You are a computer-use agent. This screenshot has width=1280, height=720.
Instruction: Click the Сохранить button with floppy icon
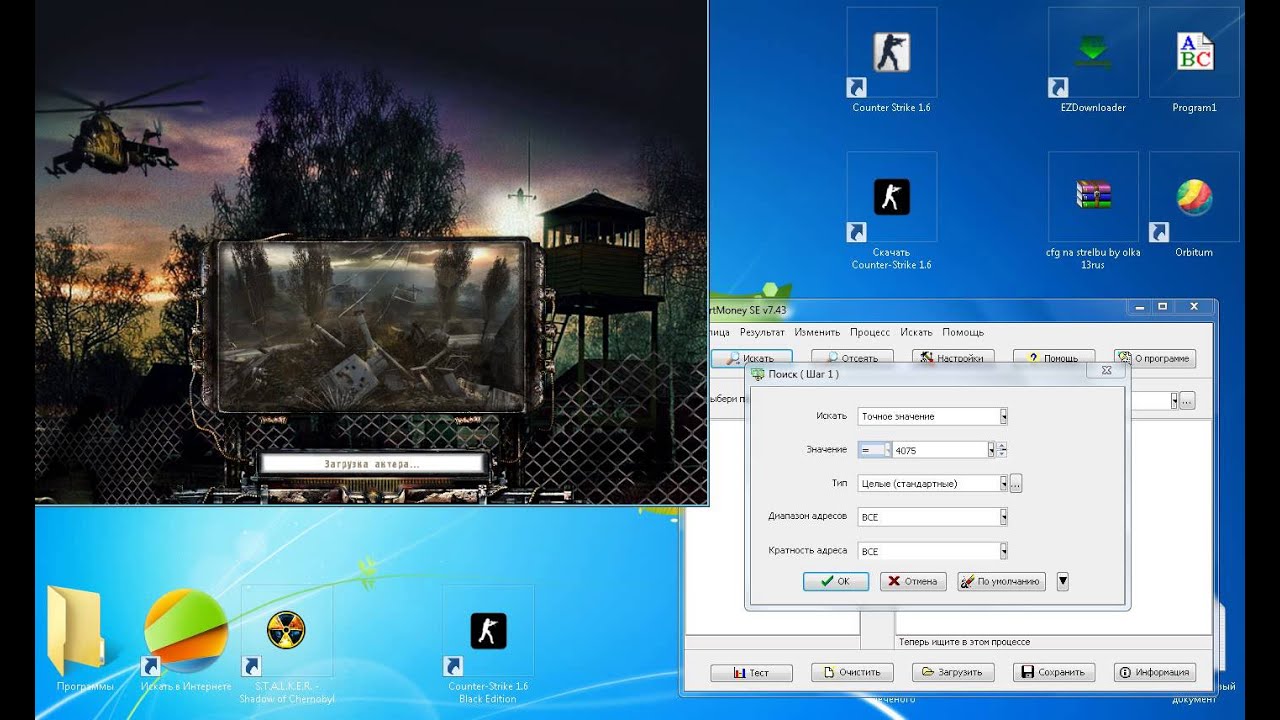click(1054, 673)
